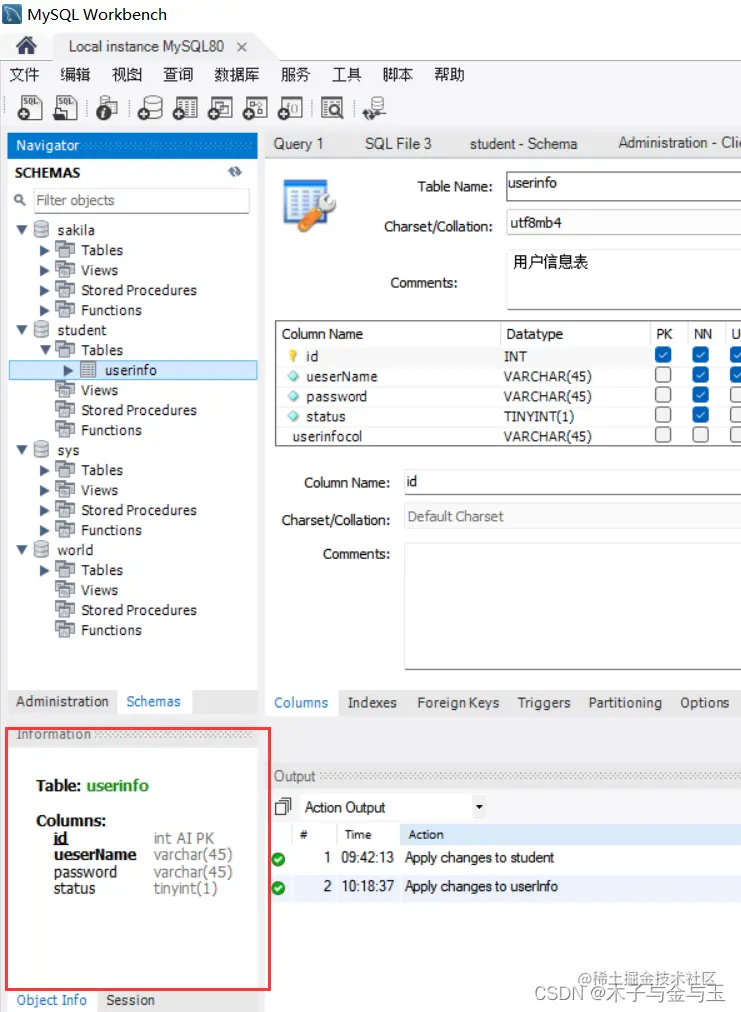The width and height of the screenshot is (741, 1012).
Task: Switch to Administration navigator tab
Action: tap(63, 702)
